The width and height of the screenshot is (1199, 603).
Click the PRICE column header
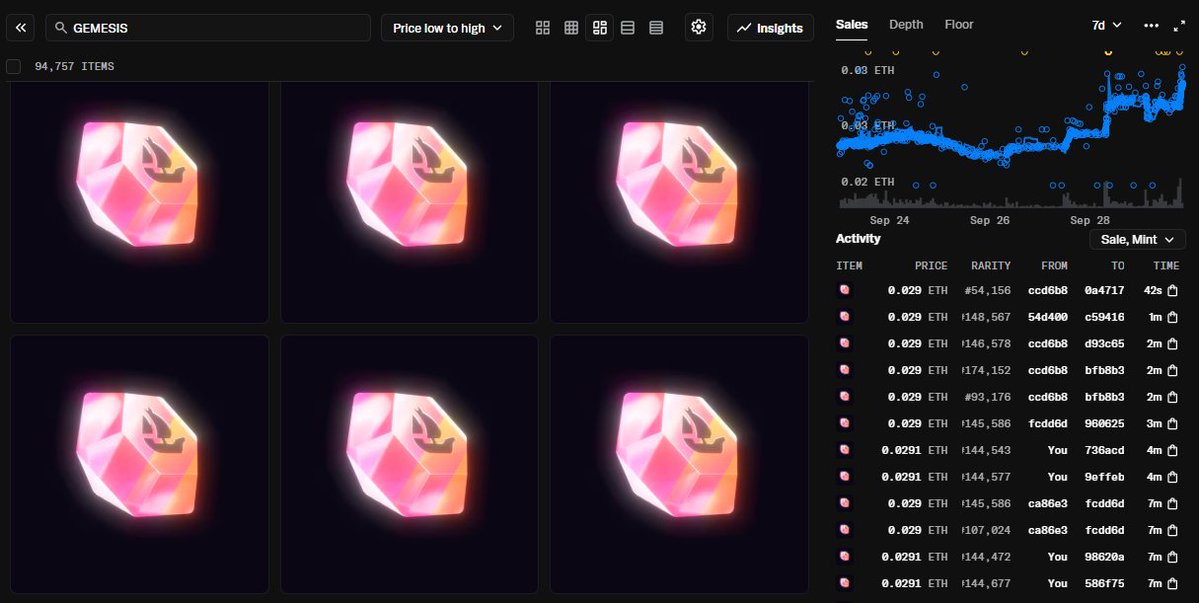(x=931, y=266)
